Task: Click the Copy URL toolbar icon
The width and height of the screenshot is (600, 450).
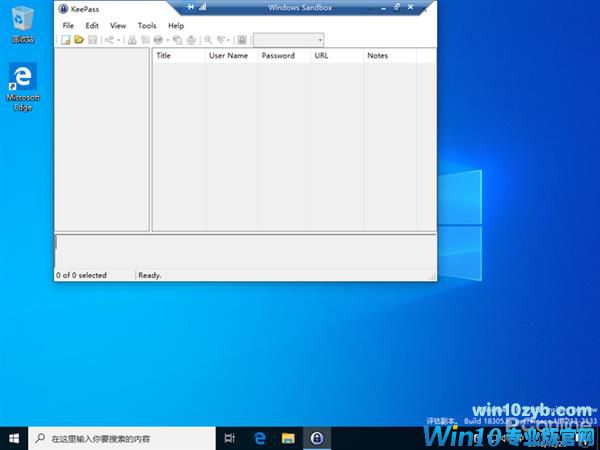Action: point(178,40)
